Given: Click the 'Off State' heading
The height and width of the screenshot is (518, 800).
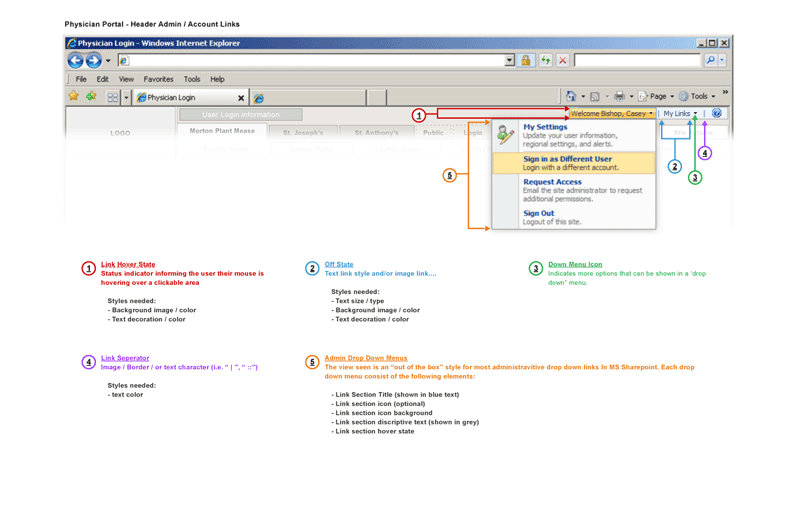Looking at the screenshot, I should (x=339, y=264).
